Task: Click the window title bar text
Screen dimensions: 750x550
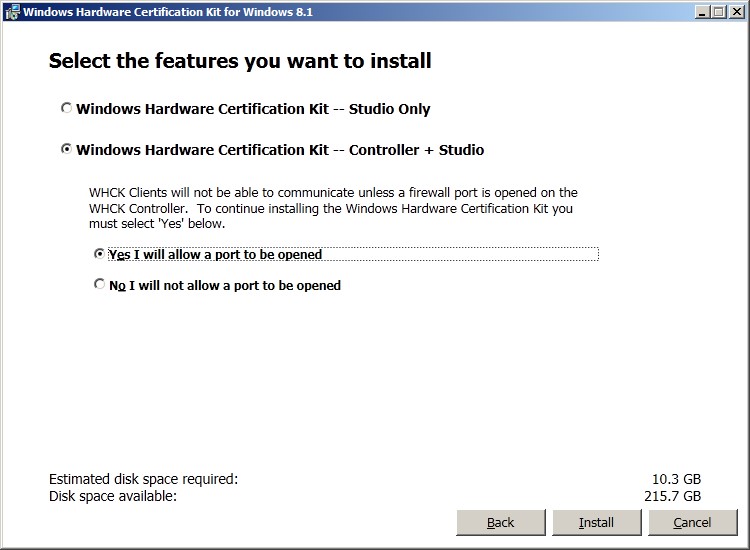Action: click(x=168, y=12)
